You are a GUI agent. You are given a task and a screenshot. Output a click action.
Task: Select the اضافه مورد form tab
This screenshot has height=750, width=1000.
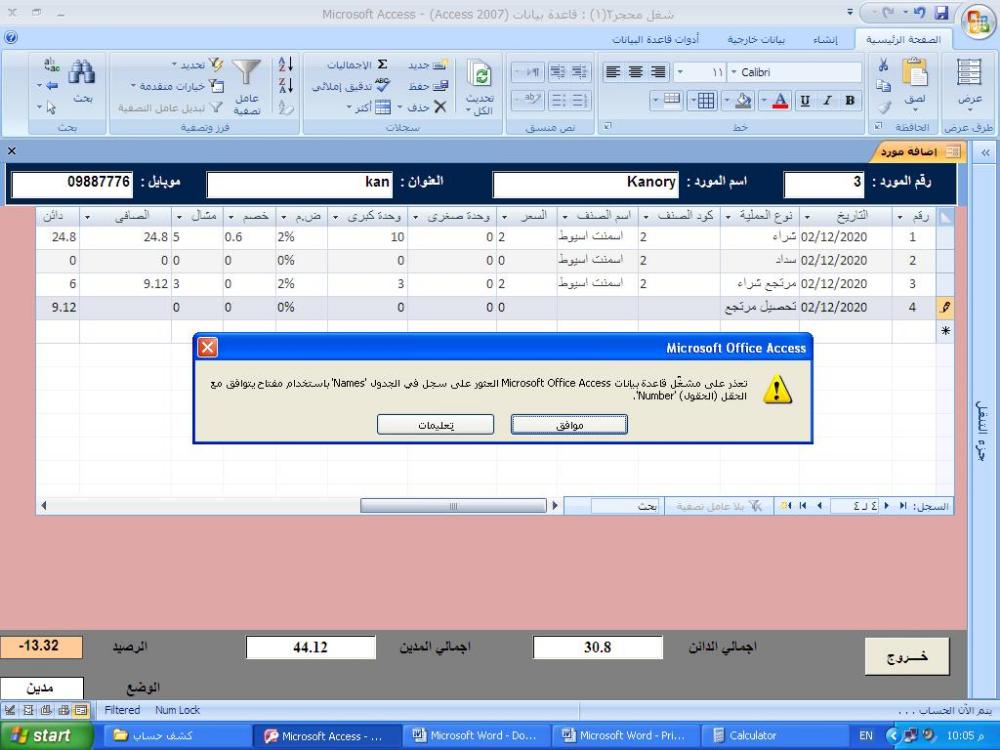[918, 152]
